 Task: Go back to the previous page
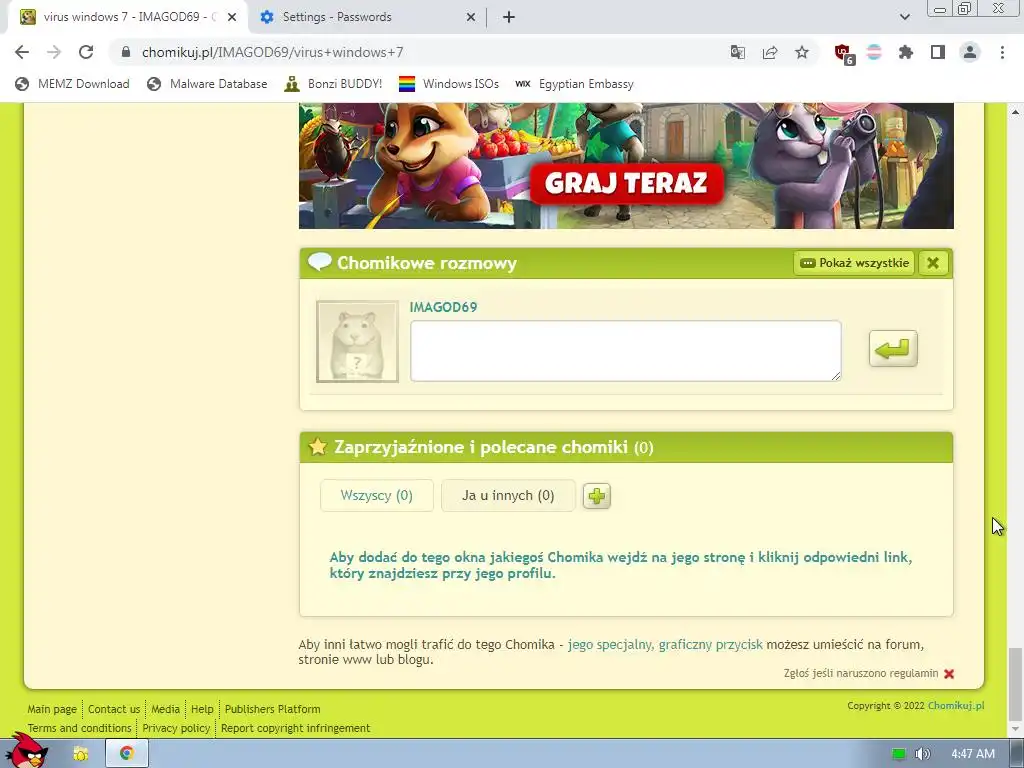coord(22,52)
